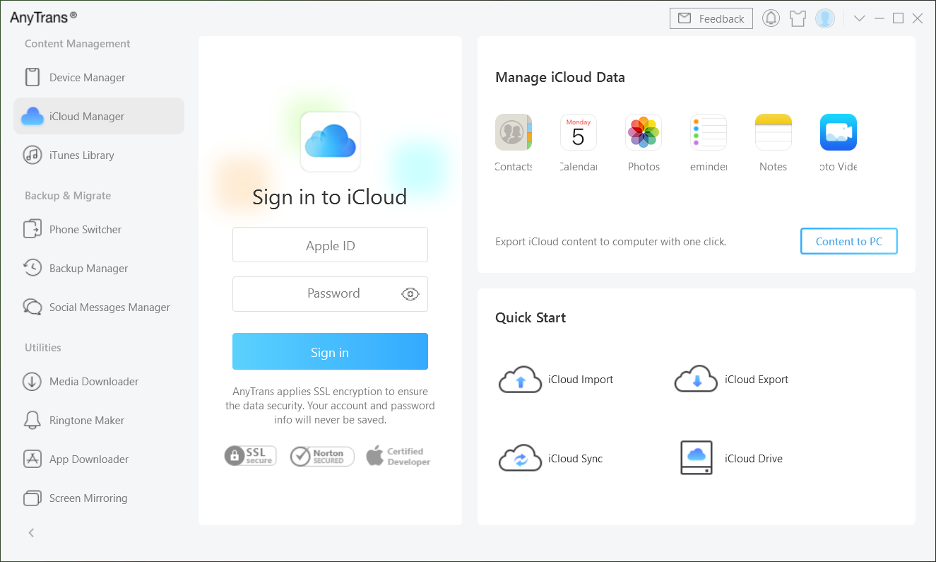936x562 pixels.
Task: Click the iCloud Photos icon
Action: (644, 132)
